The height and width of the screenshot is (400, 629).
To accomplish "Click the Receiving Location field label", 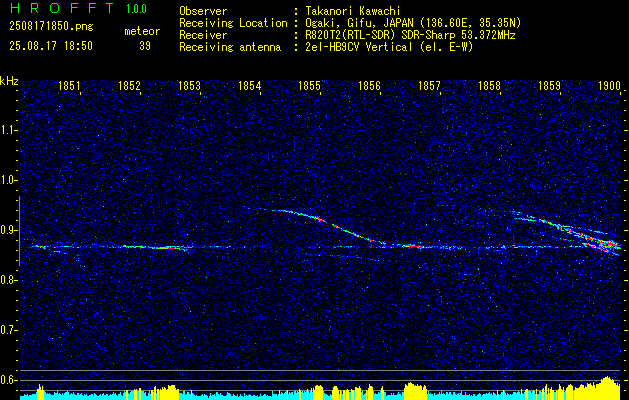I will click(233, 23).
